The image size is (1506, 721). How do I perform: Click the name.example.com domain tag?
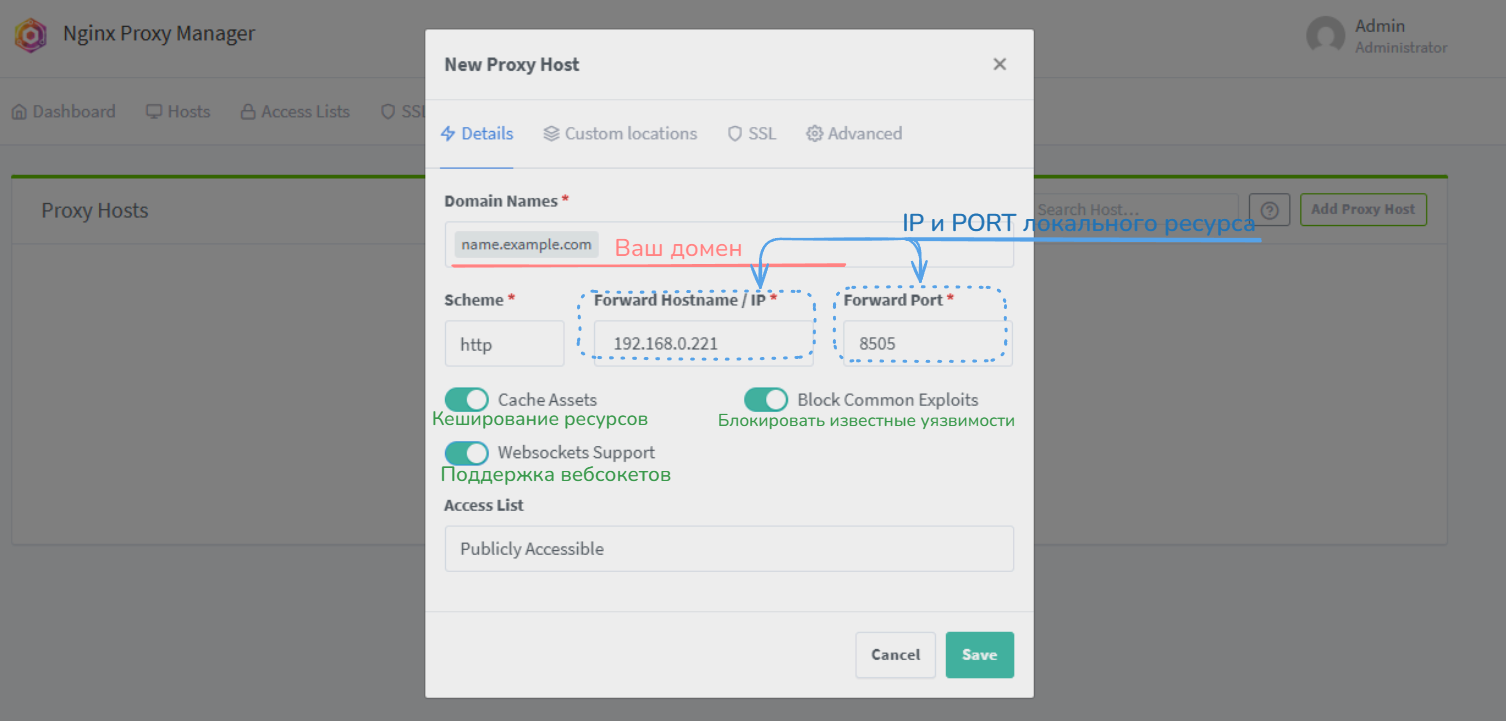click(527, 245)
